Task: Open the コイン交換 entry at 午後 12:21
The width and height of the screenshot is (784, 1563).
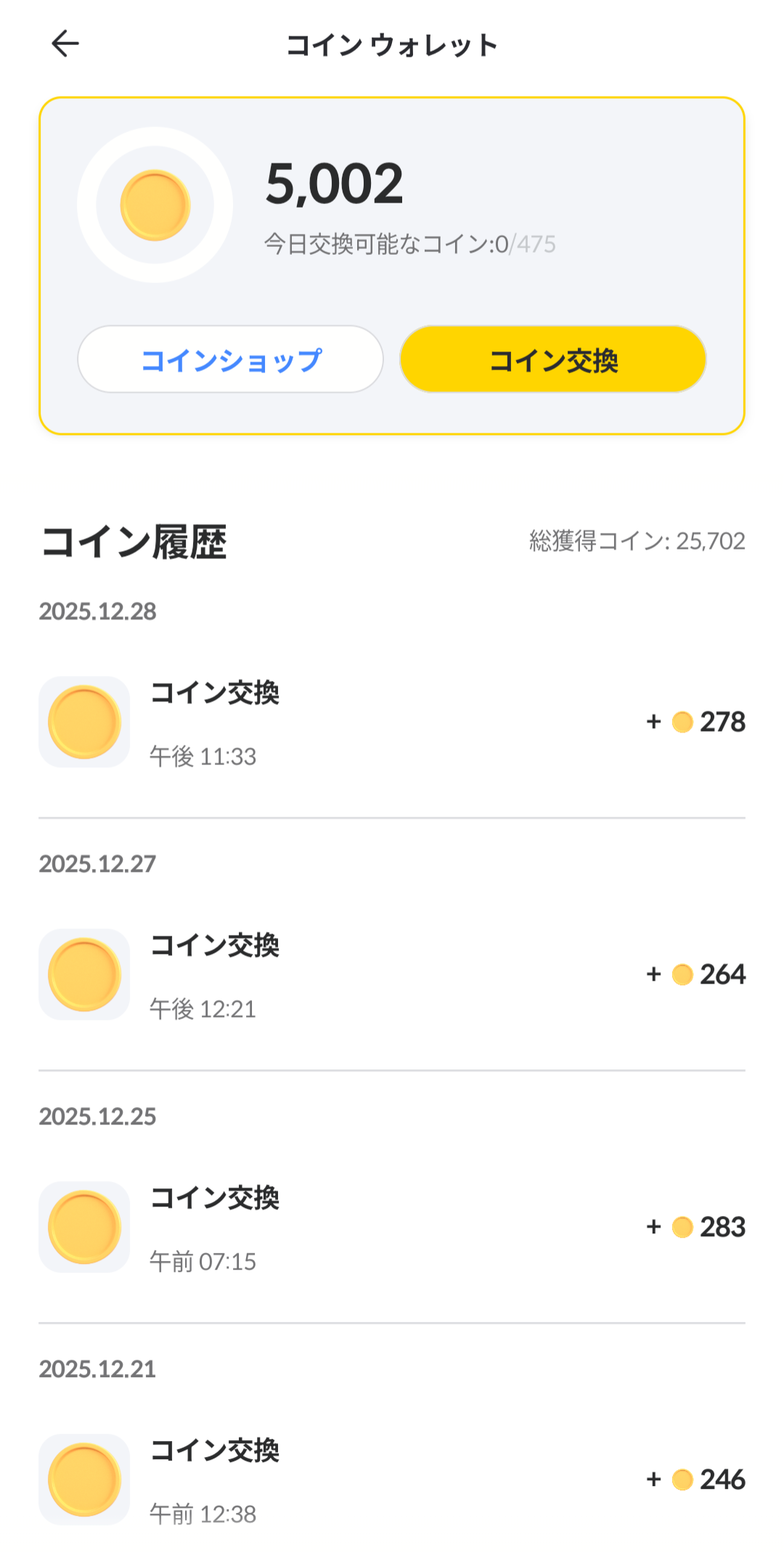Action: 215,946
